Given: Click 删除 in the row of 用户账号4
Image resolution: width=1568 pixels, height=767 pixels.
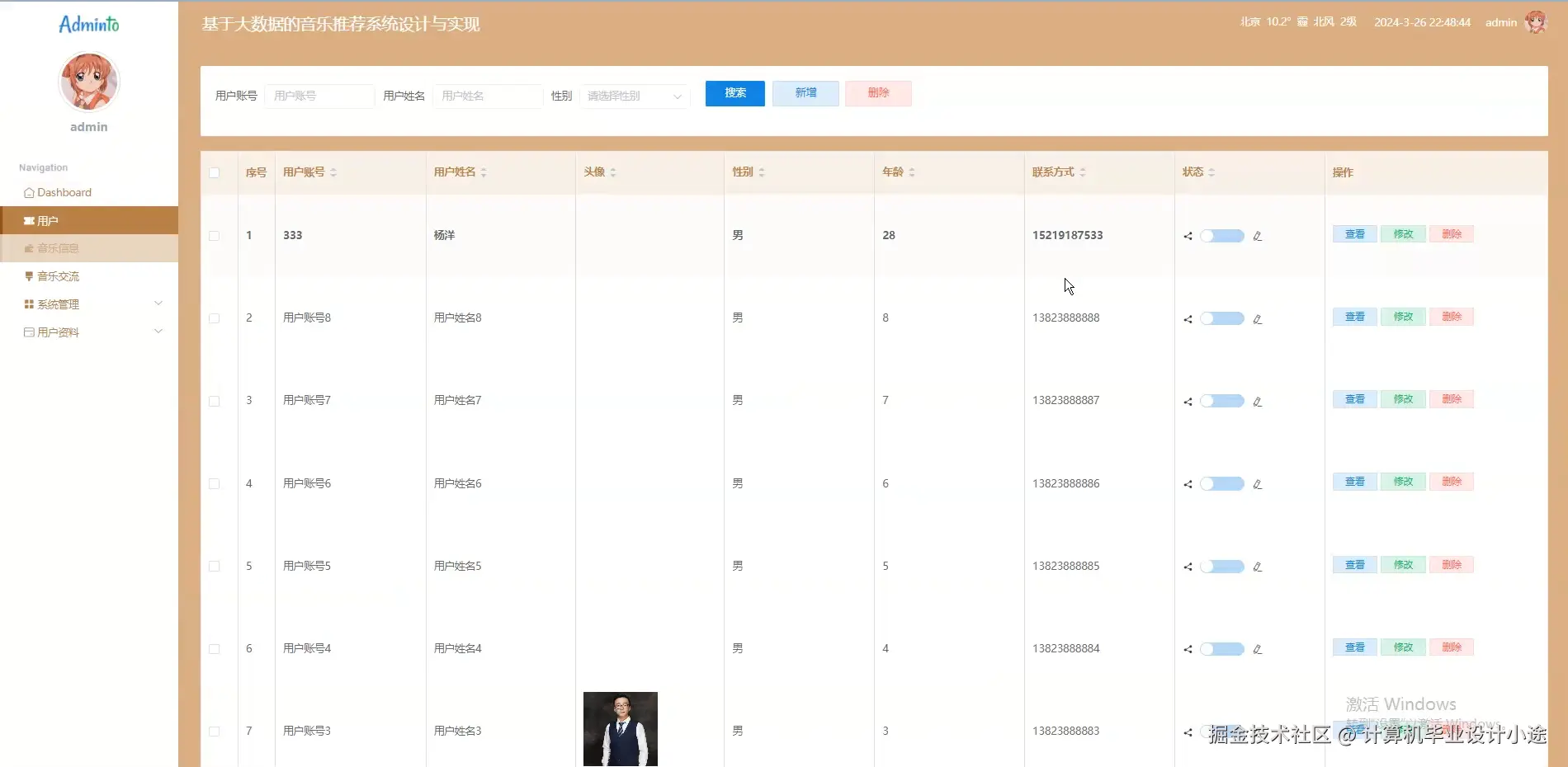Looking at the screenshot, I should point(1452,647).
